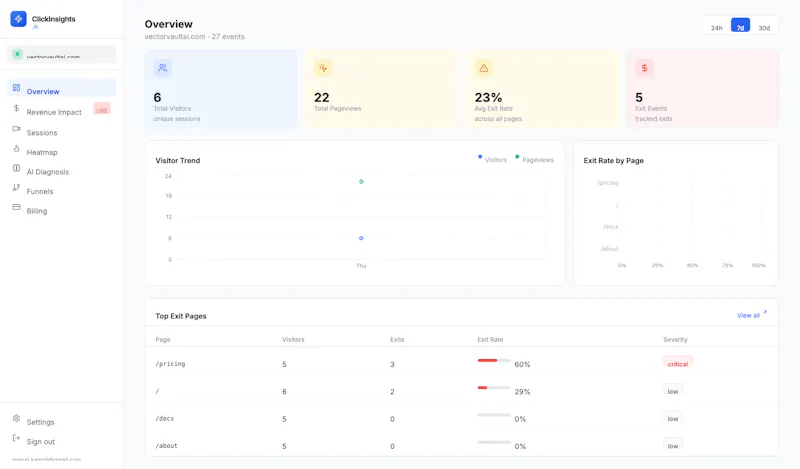Click the Settings gear icon
Image resolution: width=800 pixels, height=469 pixels.
pos(16,418)
